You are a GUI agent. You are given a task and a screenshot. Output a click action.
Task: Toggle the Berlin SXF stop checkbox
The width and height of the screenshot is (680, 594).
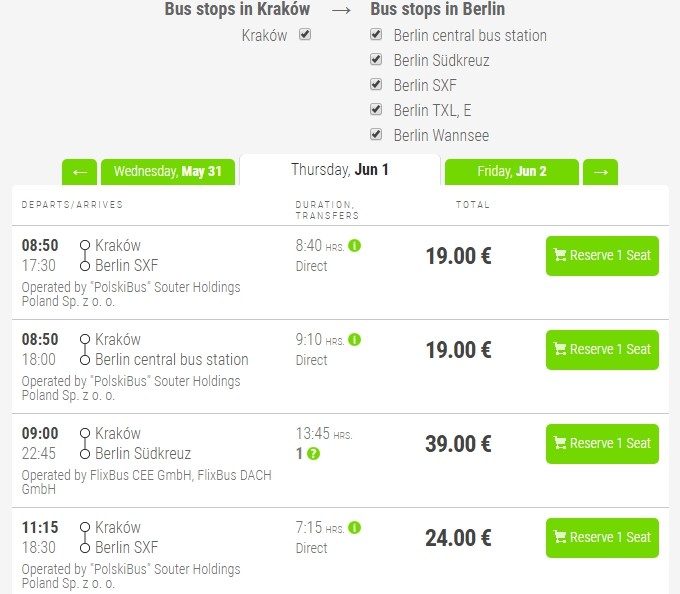(x=376, y=84)
